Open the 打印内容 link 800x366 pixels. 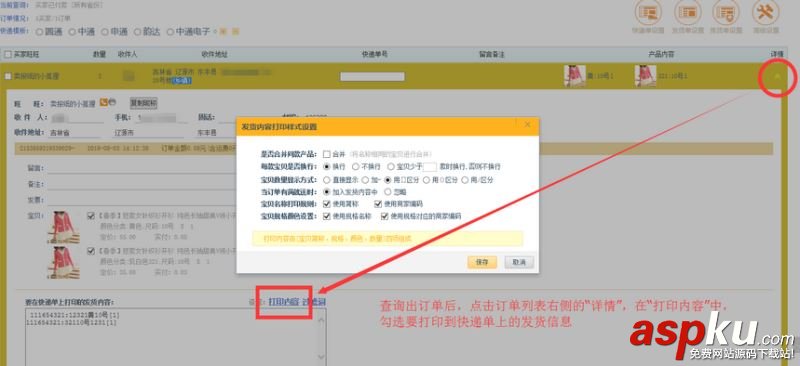point(284,301)
